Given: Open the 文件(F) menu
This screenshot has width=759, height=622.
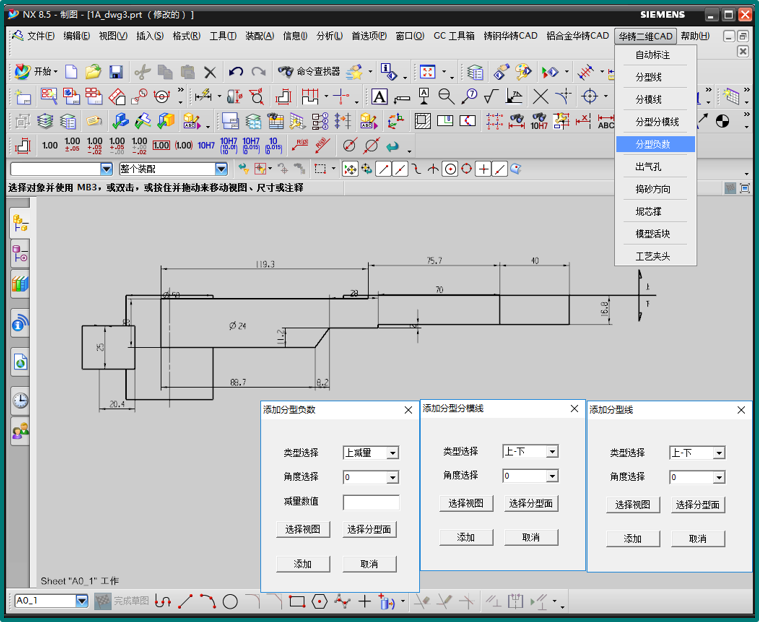Looking at the screenshot, I should click(x=41, y=36).
